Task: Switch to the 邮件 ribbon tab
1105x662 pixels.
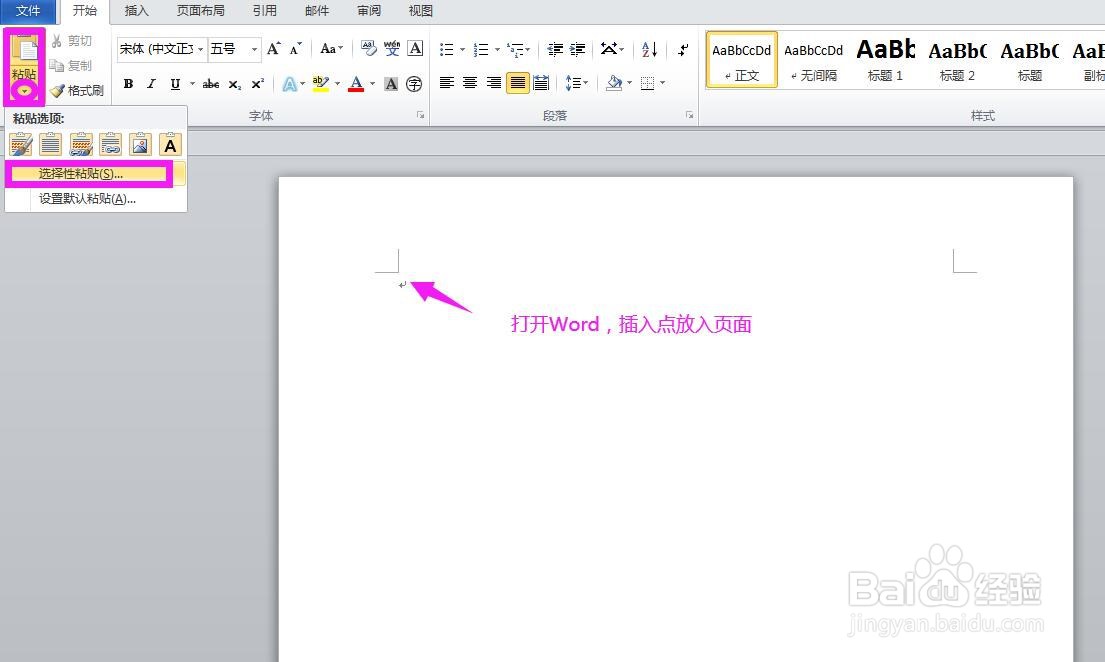Action: click(317, 11)
